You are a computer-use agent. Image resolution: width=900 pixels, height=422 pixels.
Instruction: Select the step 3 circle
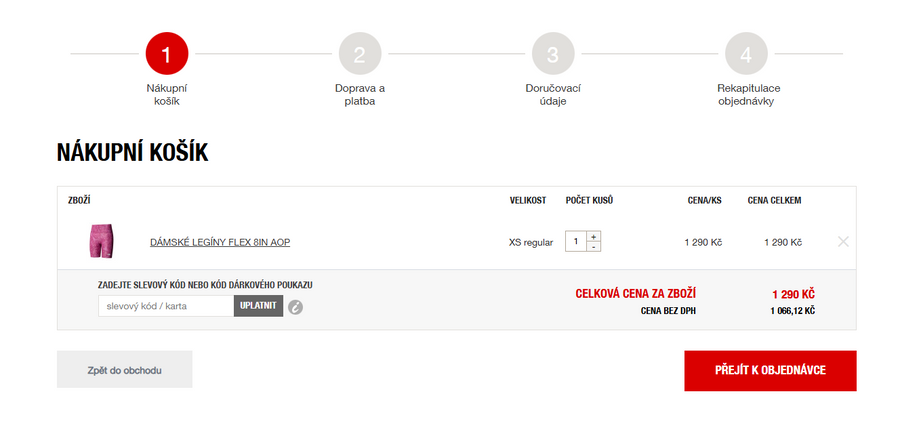coord(553,54)
